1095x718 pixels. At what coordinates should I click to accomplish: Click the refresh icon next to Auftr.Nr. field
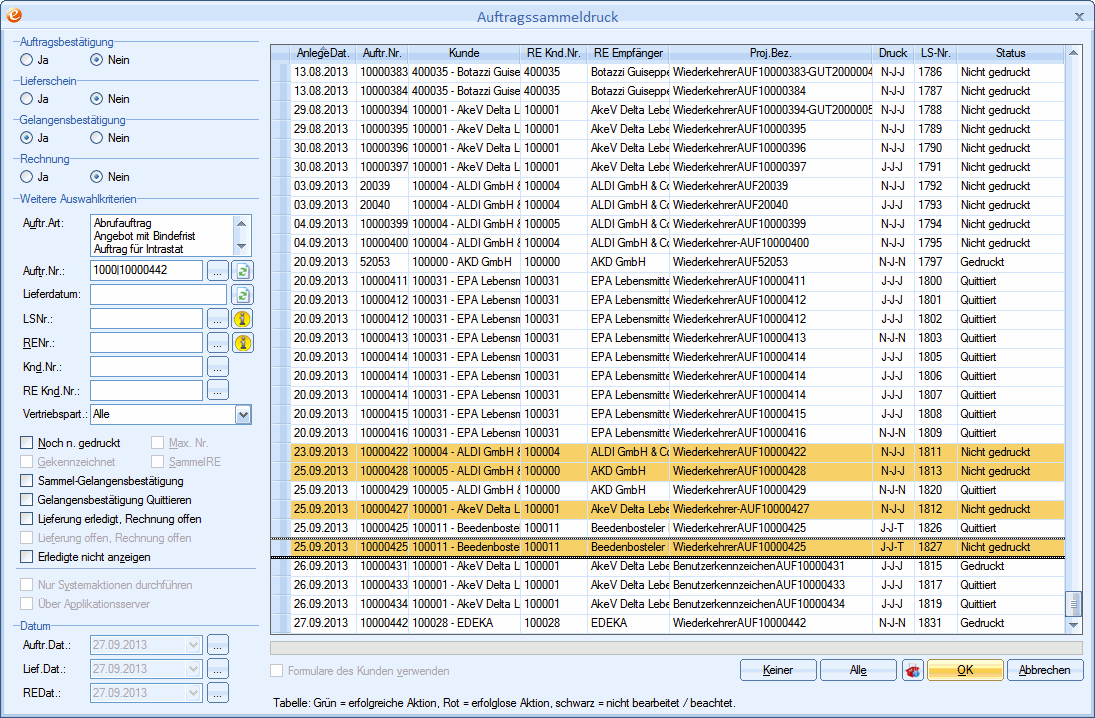pyautogui.click(x=242, y=271)
